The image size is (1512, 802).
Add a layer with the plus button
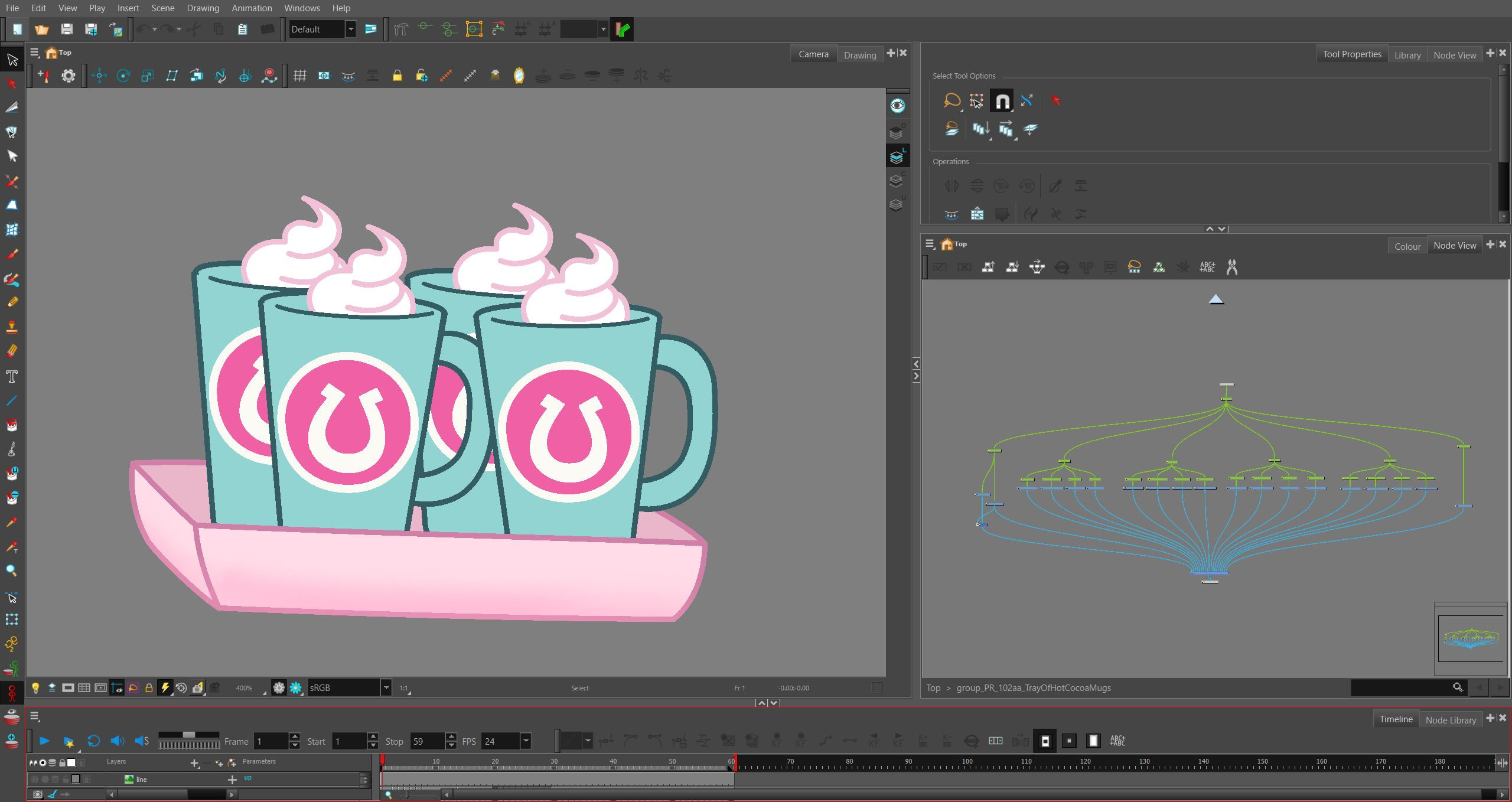click(x=194, y=763)
